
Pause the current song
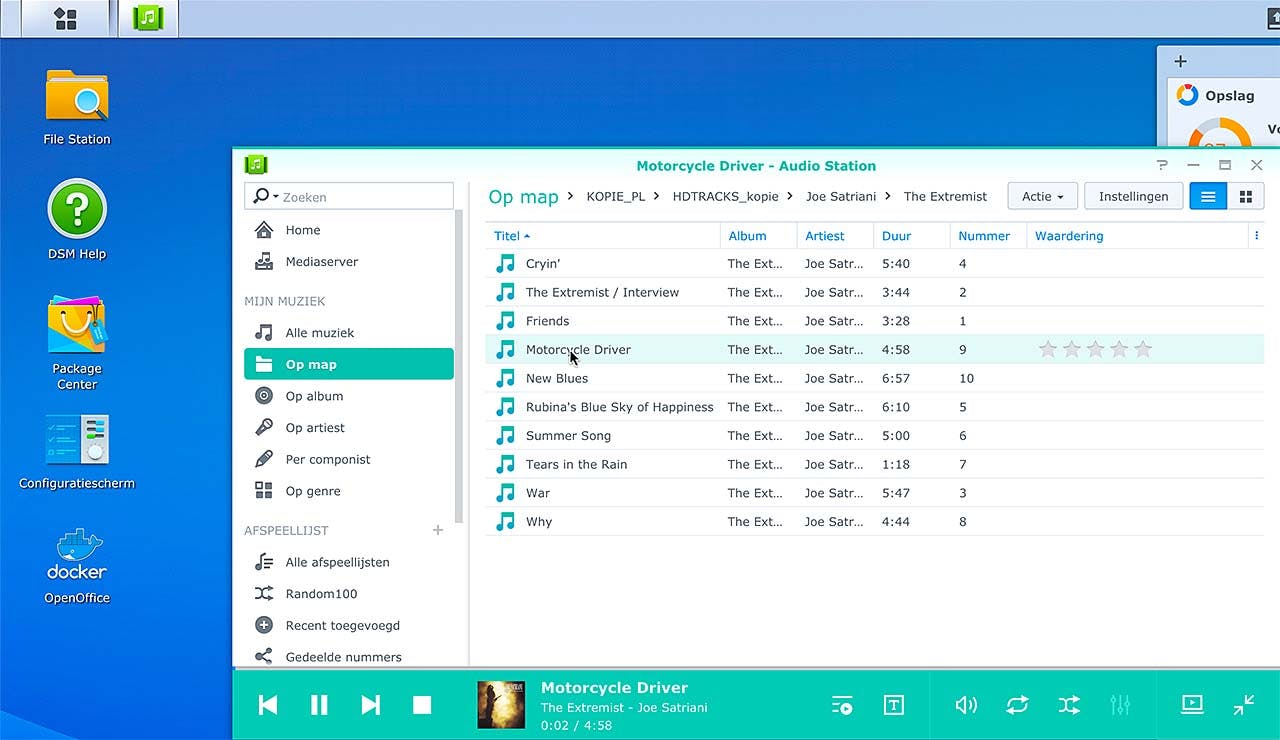319,705
